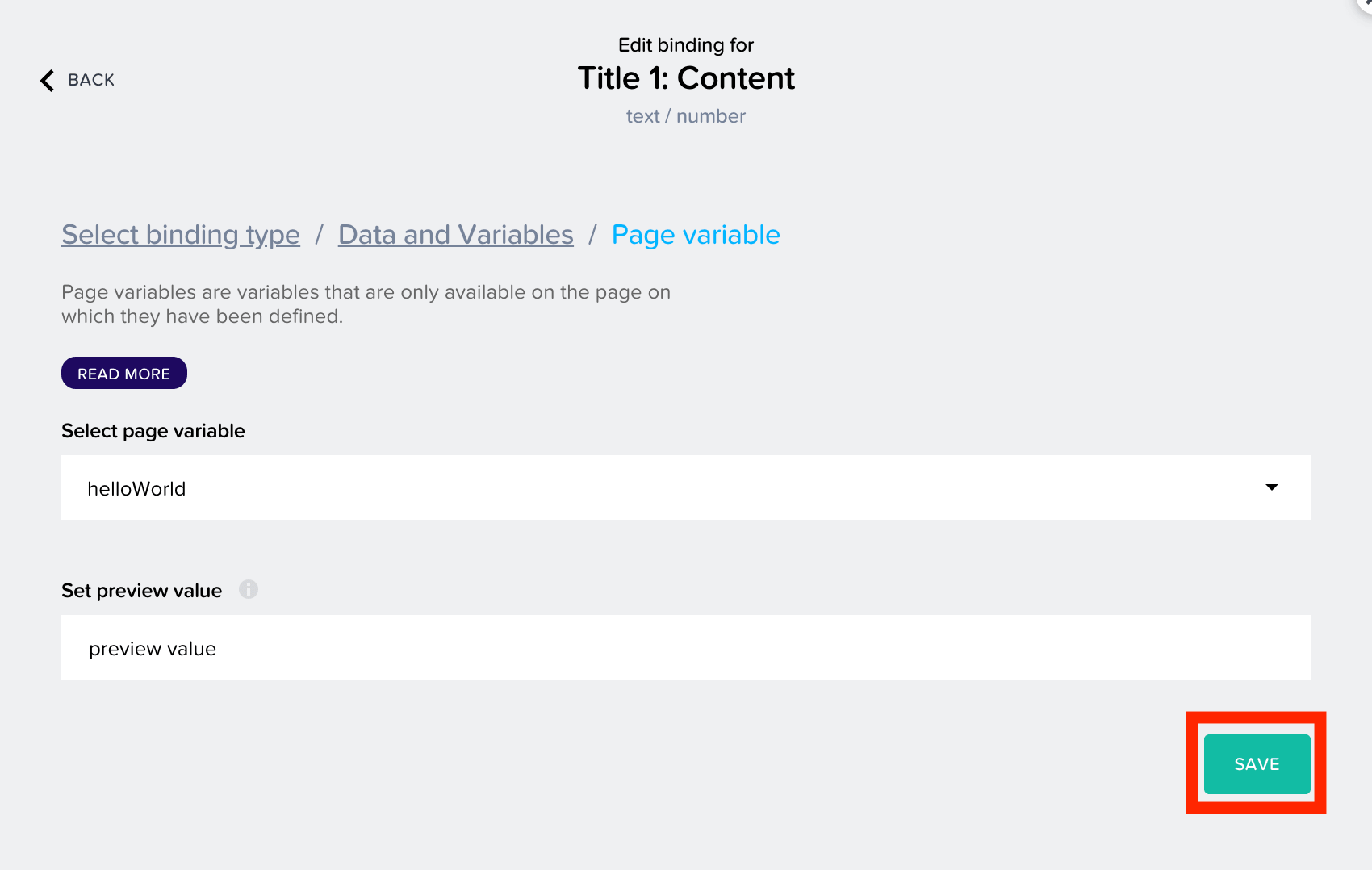Go to Select binding type breadcrumb
The height and width of the screenshot is (870, 1372).
click(181, 235)
